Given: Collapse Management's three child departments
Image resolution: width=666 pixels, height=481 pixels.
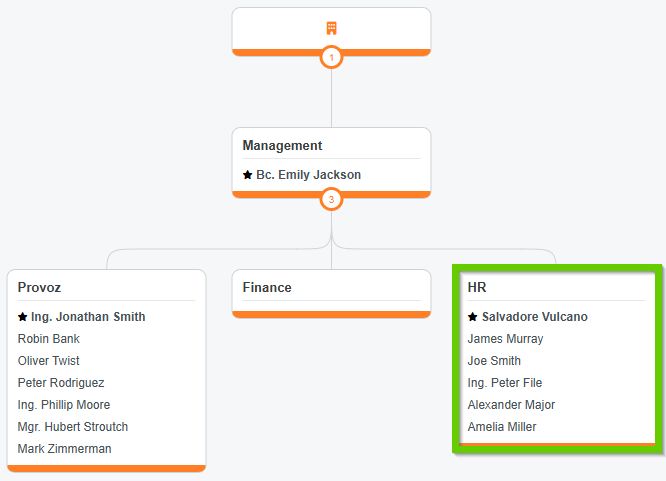Looking at the screenshot, I should point(331,199).
